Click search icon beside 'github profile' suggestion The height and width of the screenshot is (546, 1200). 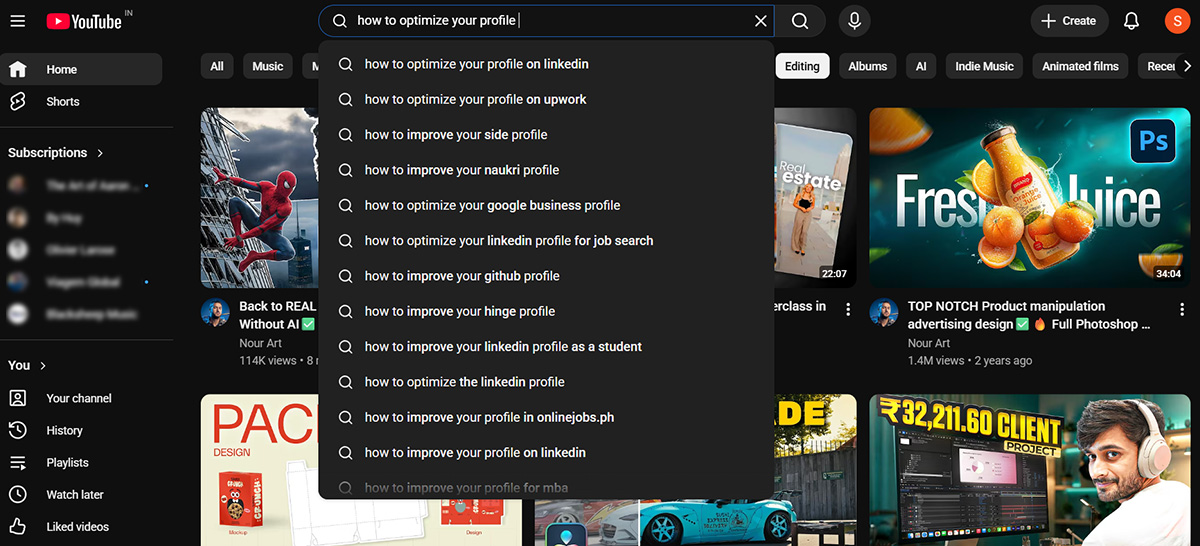[x=345, y=276]
